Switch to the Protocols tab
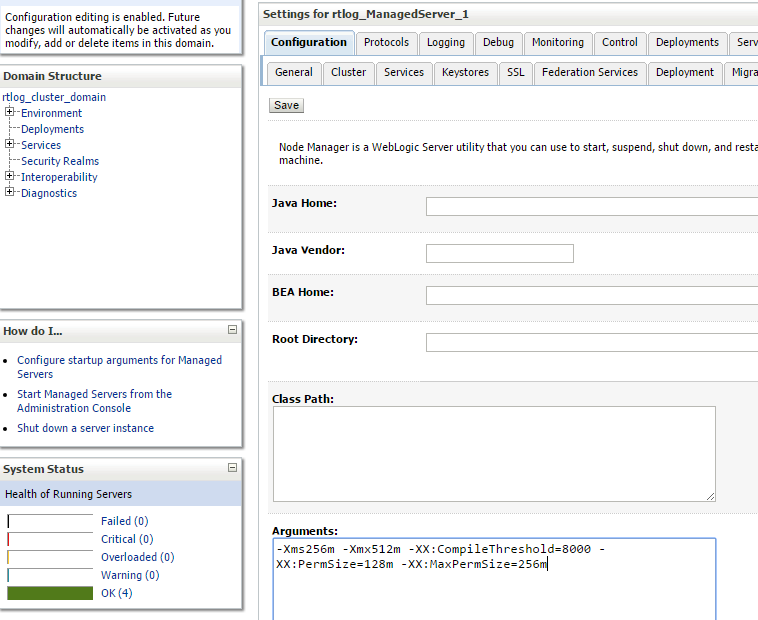 tap(386, 43)
